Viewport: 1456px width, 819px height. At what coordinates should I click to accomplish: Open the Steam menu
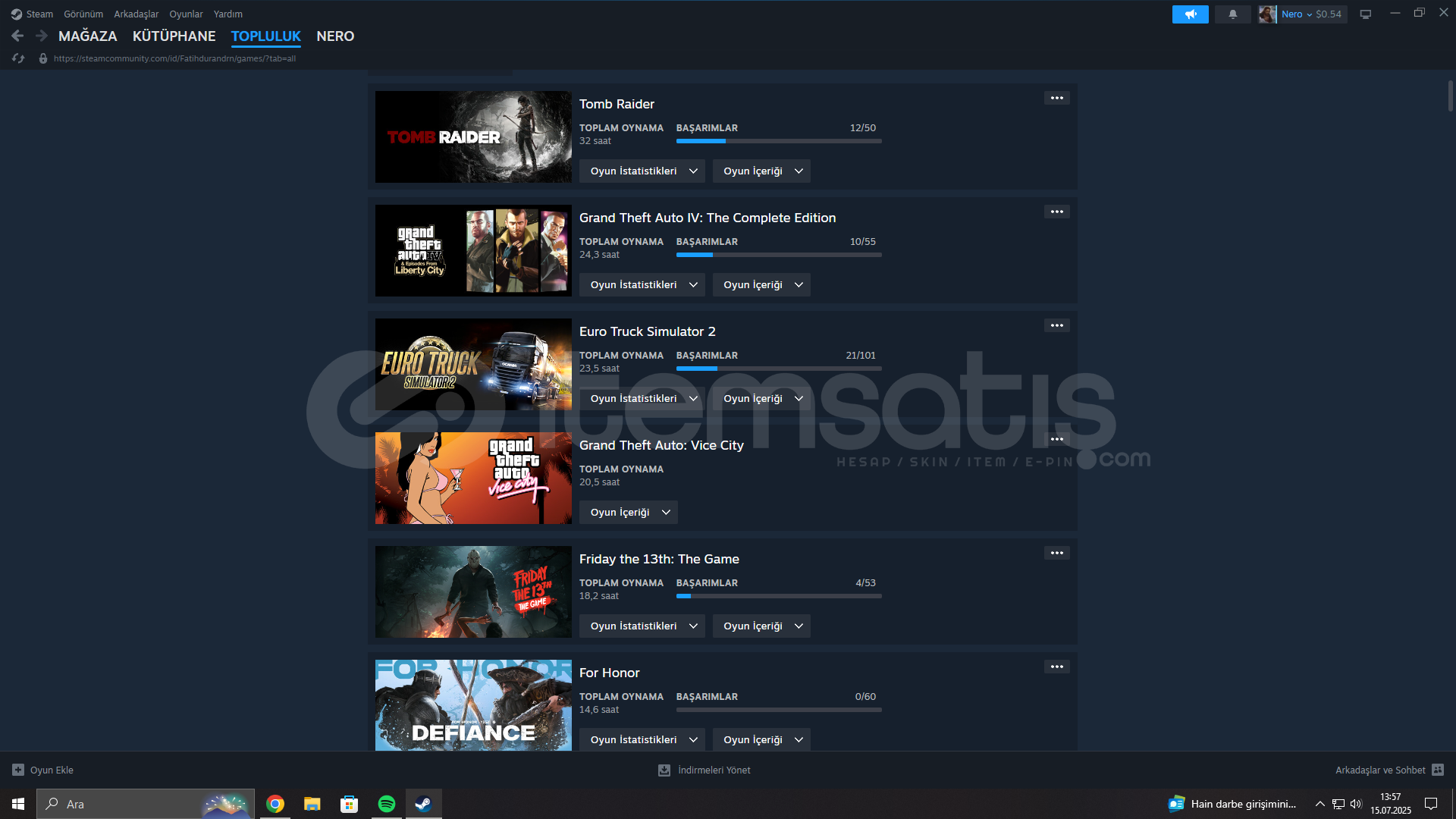[x=39, y=14]
